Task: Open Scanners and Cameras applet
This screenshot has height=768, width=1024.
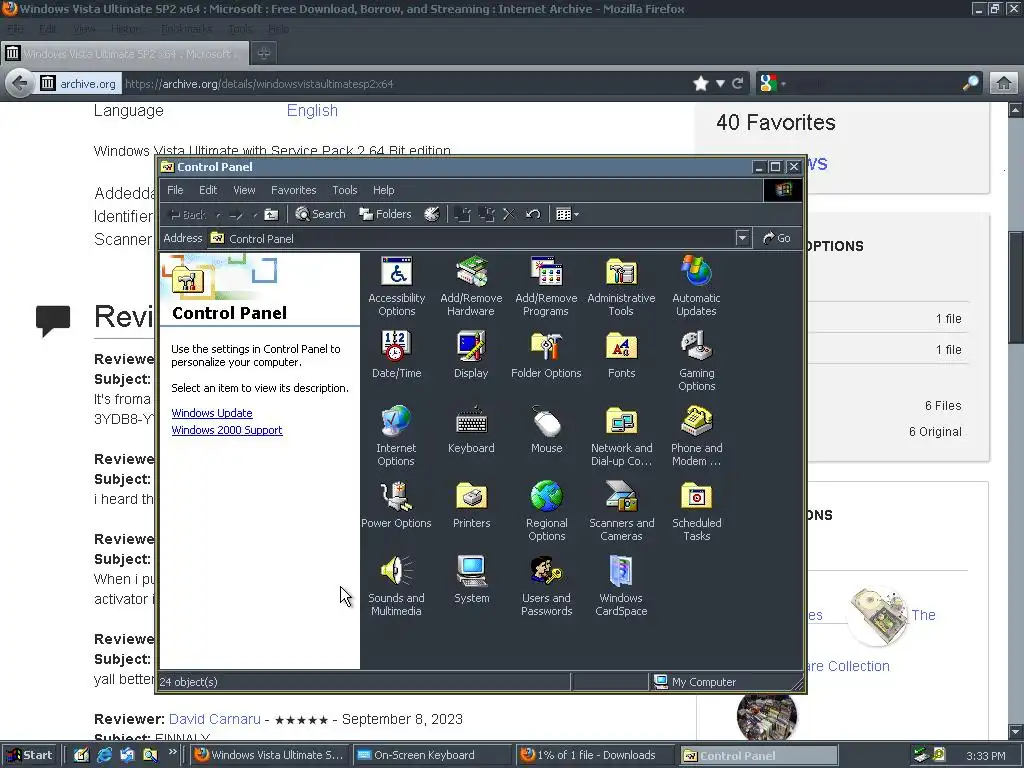Action: [621, 511]
